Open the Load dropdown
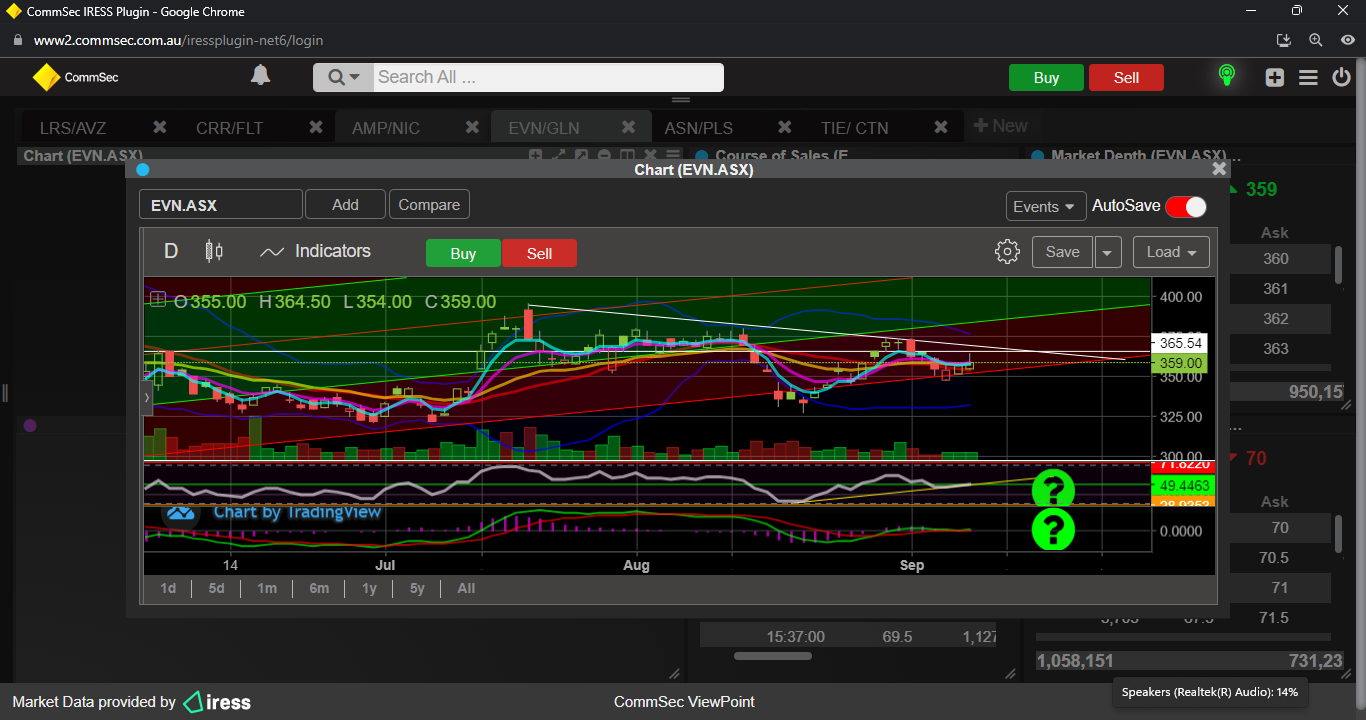The height and width of the screenshot is (720, 1366). click(x=1170, y=252)
